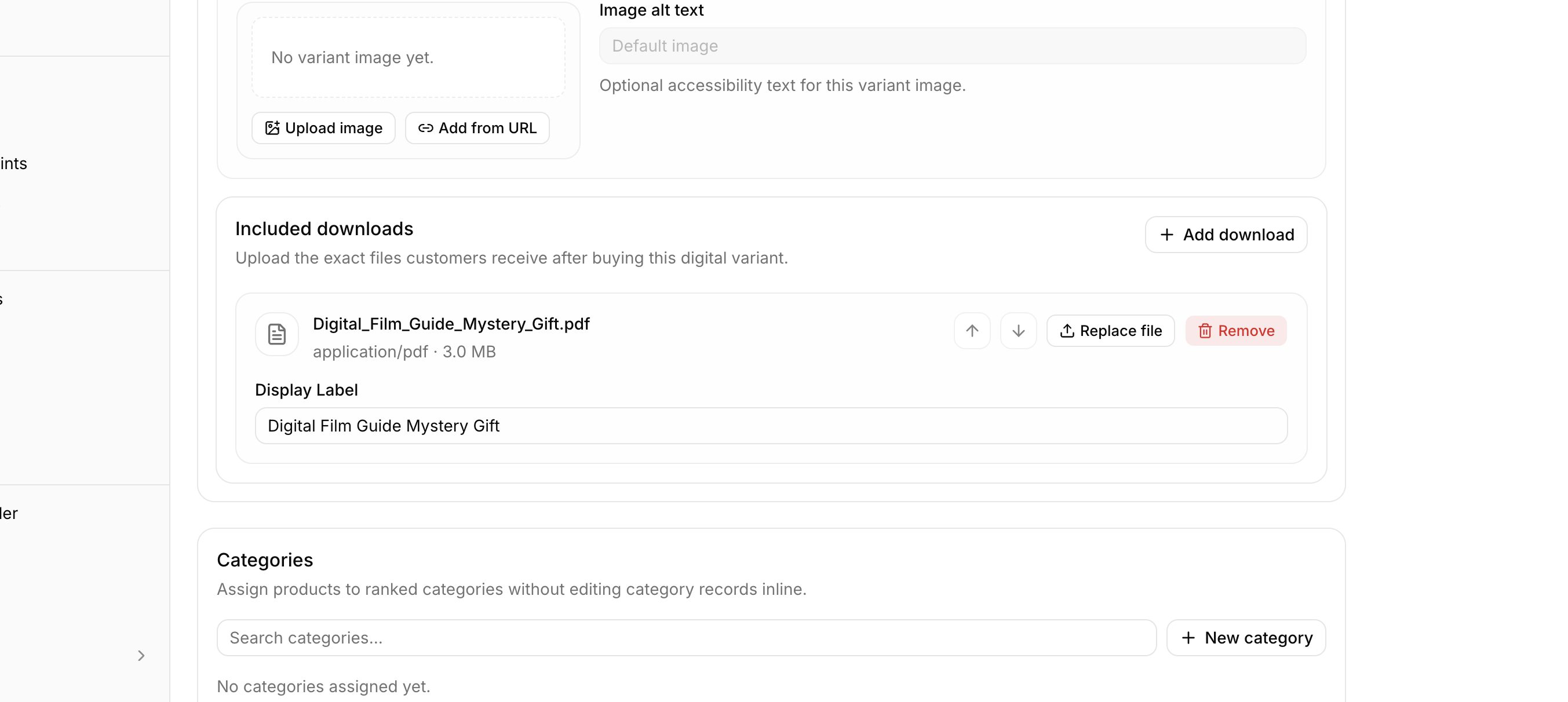The image size is (1568, 702).
Task: Move Digital_Film_Guide_Mystery_Gift.pdf up with arrow
Action: click(x=972, y=330)
